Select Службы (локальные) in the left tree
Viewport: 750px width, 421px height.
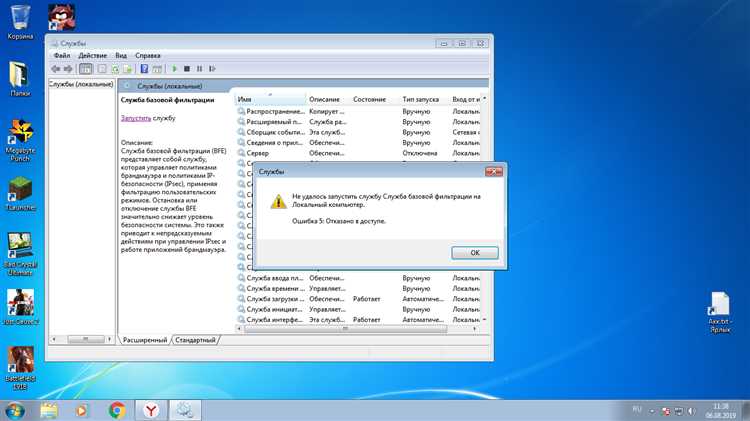(x=81, y=84)
